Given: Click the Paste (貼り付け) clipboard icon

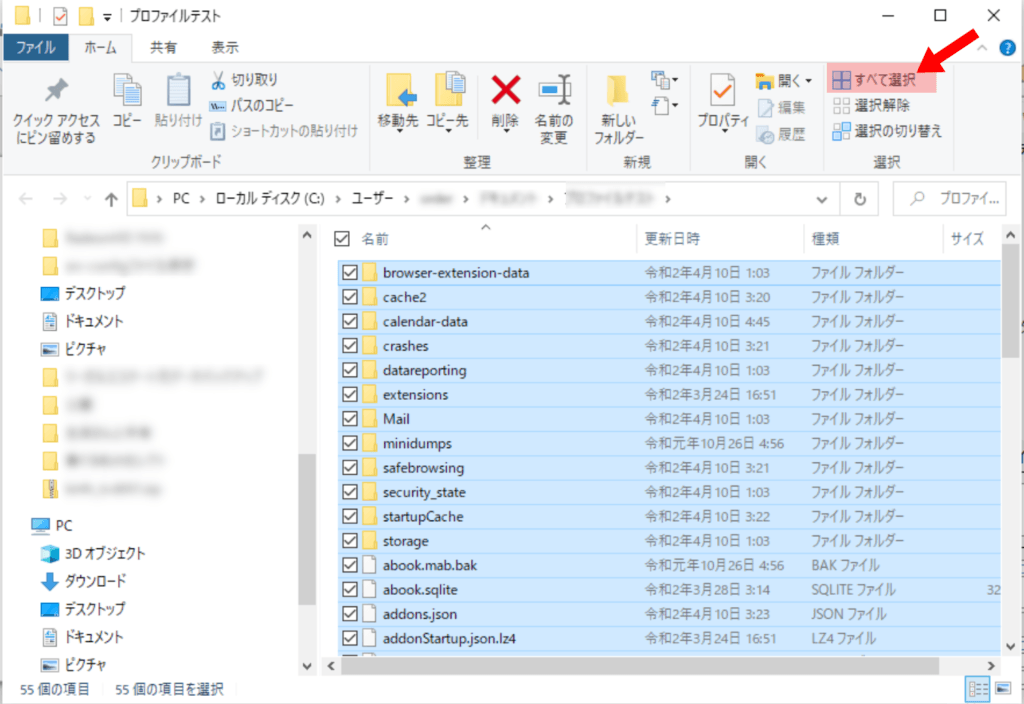Looking at the screenshot, I should [177, 92].
